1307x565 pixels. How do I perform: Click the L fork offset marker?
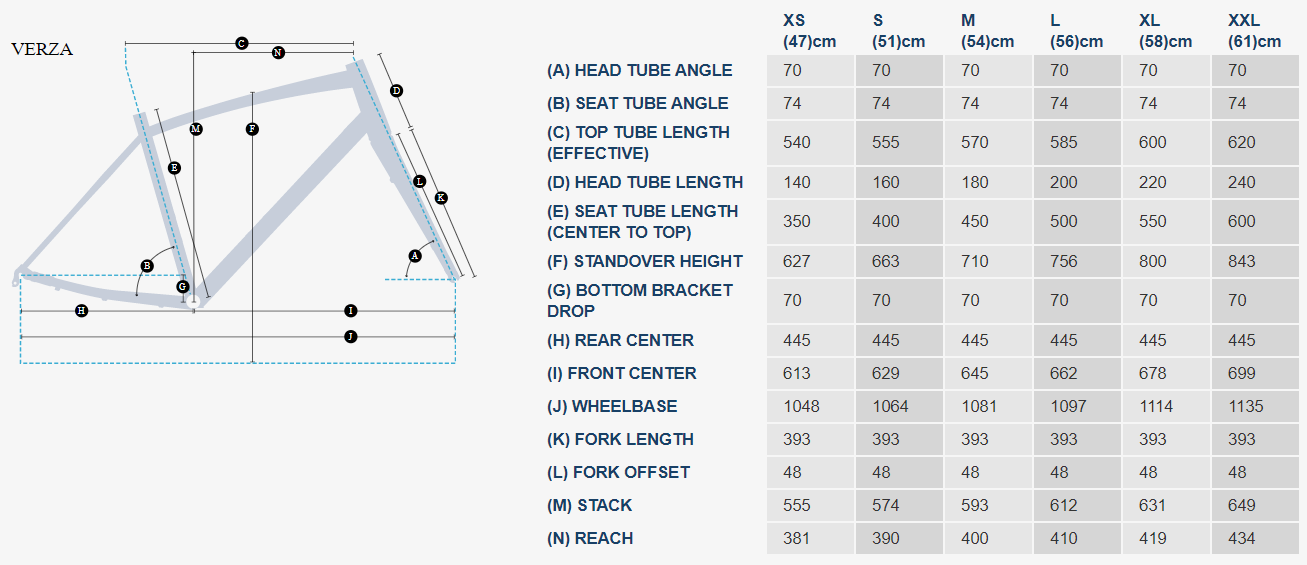[x=419, y=181]
